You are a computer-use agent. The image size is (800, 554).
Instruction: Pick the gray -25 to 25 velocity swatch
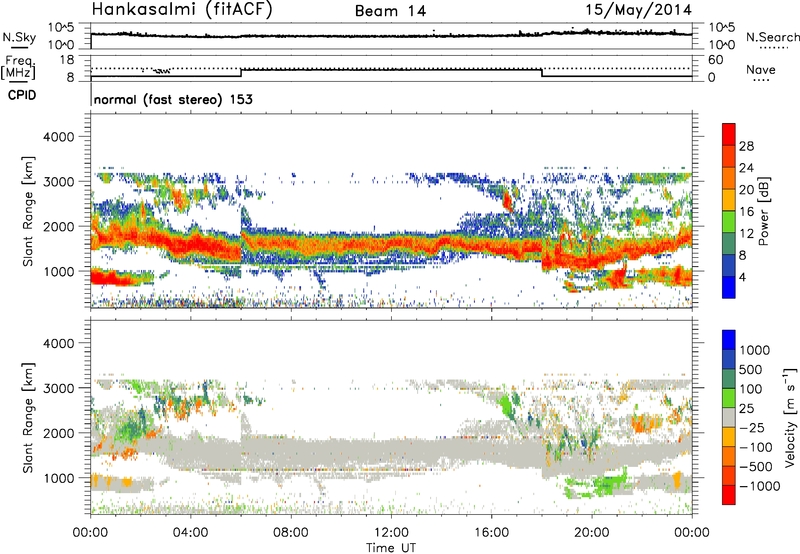pos(729,417)
